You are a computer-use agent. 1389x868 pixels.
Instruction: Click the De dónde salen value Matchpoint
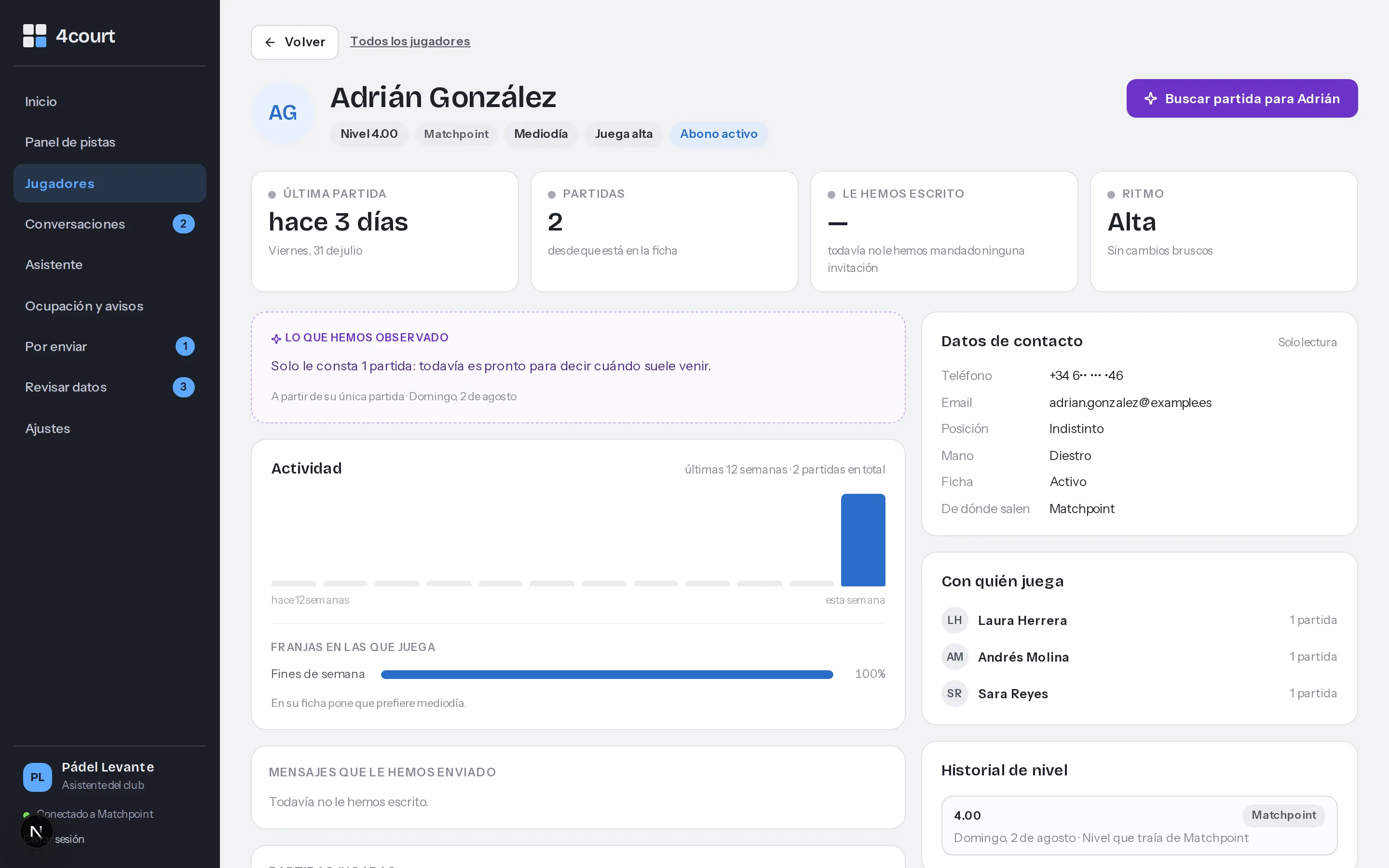click(x=1082, y=509)
